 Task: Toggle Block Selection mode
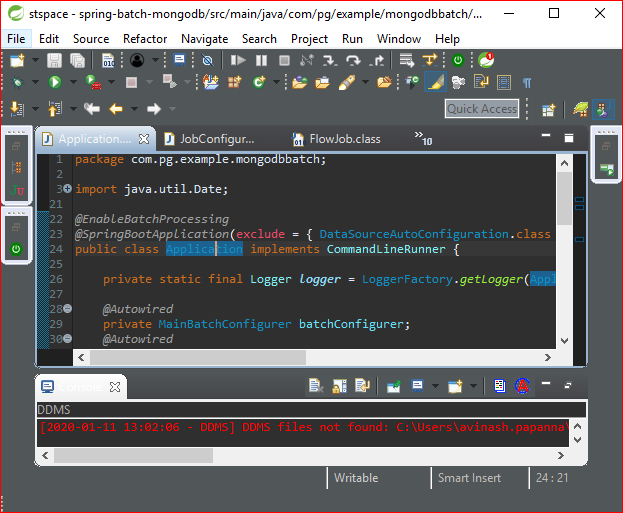point(504,82)
